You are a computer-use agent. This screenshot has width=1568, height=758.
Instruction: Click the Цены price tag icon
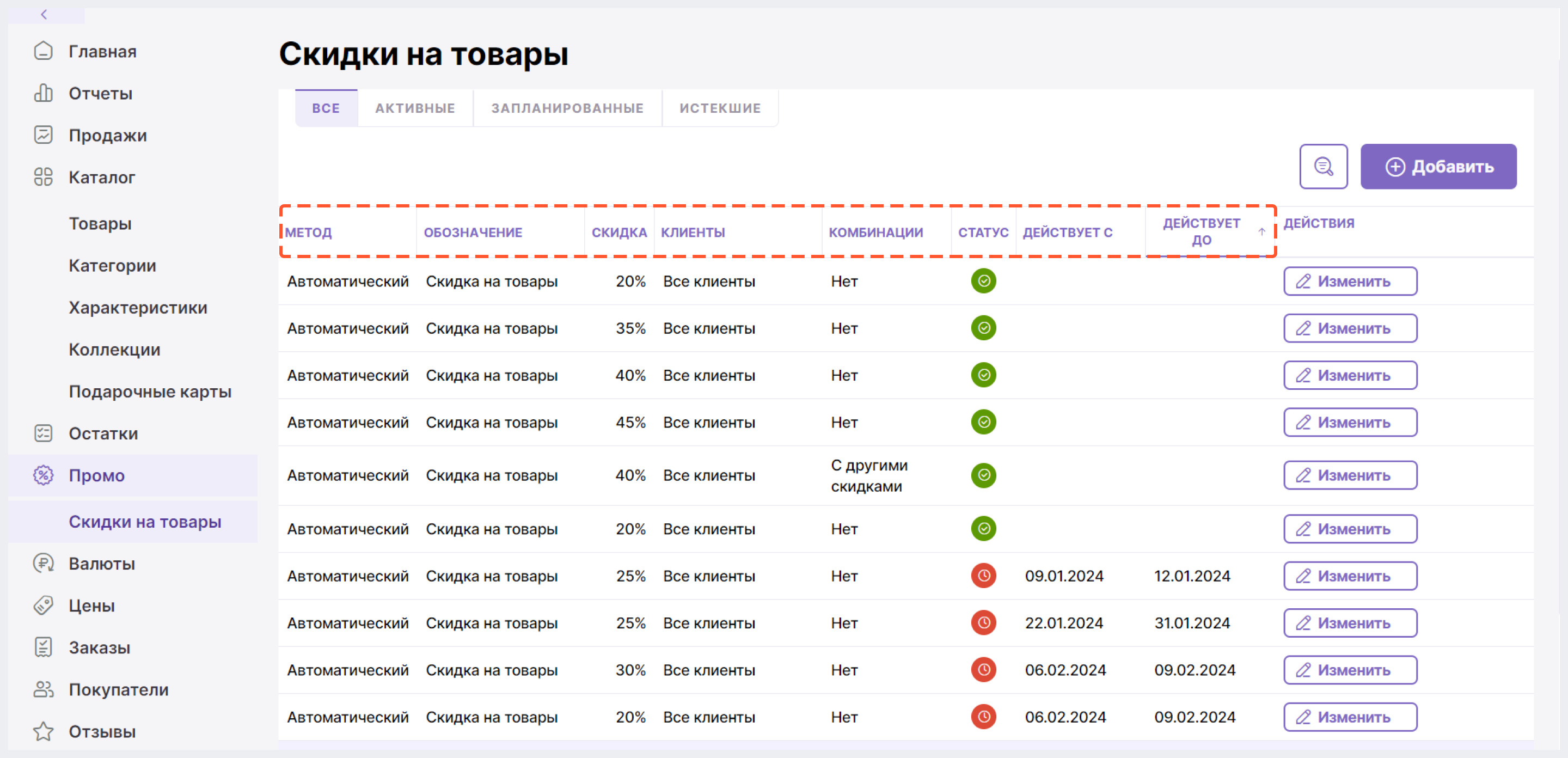point(43,606)
